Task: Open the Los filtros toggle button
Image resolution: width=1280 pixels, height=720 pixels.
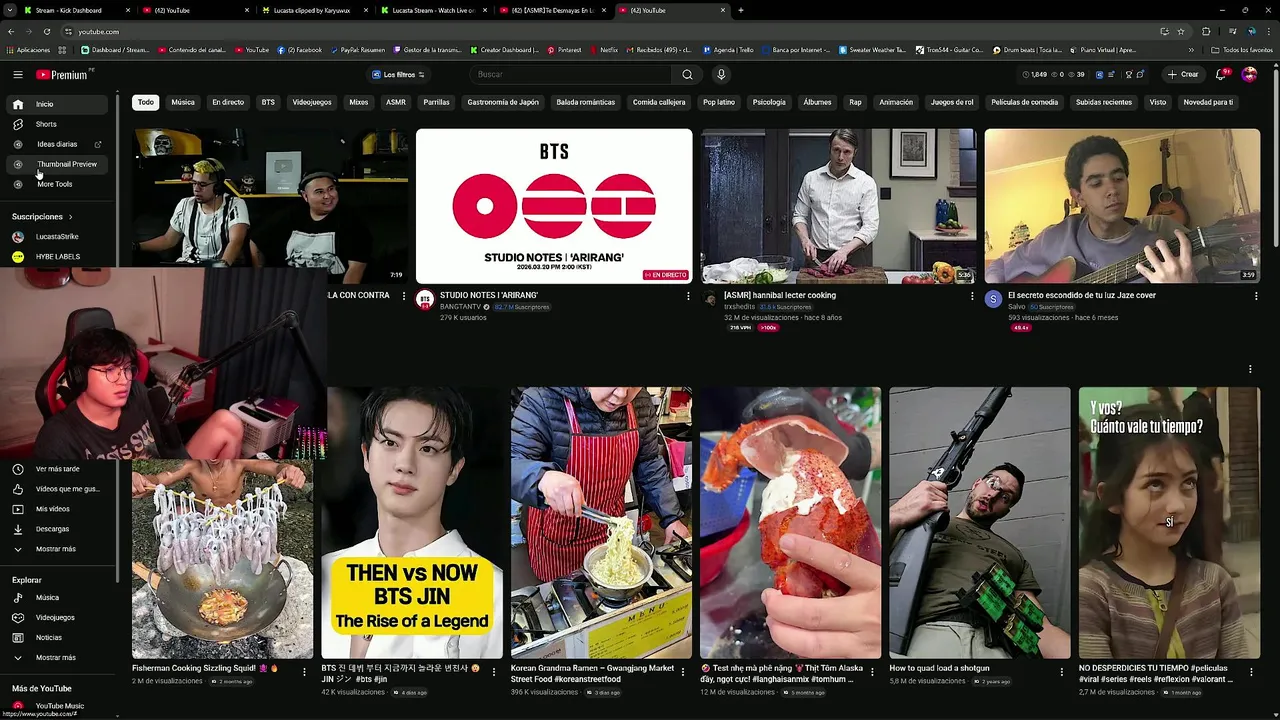Action: click(x=398, y=75)
